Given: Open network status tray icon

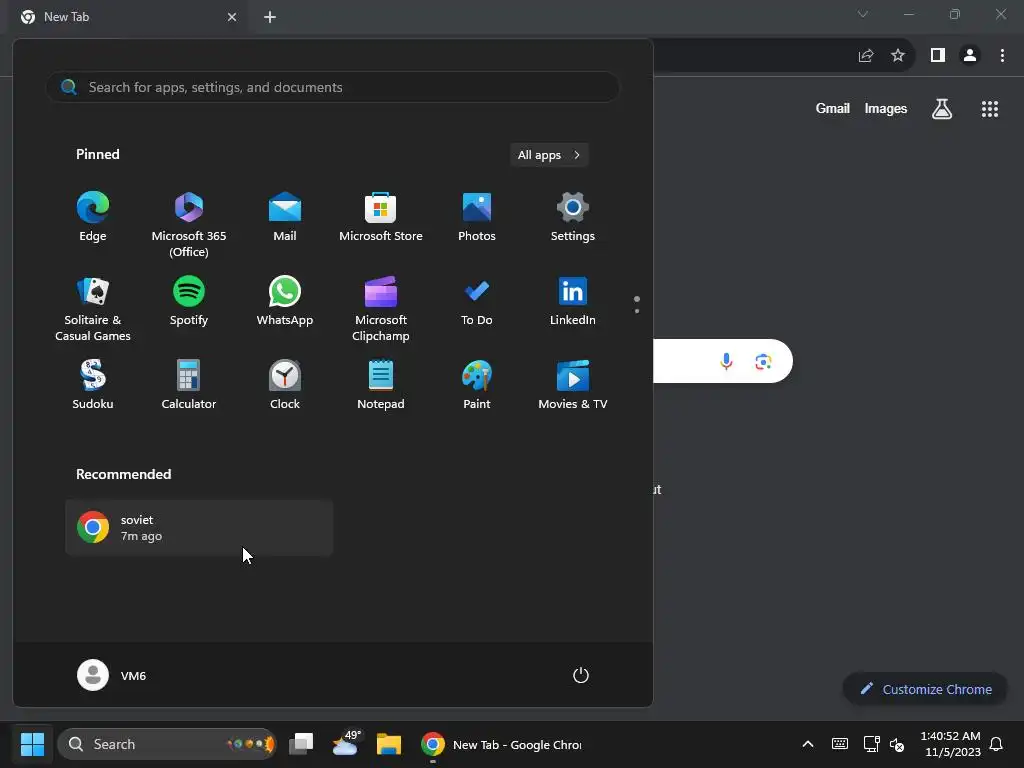Looking at the screenshot, I should [x=871, y=744].
